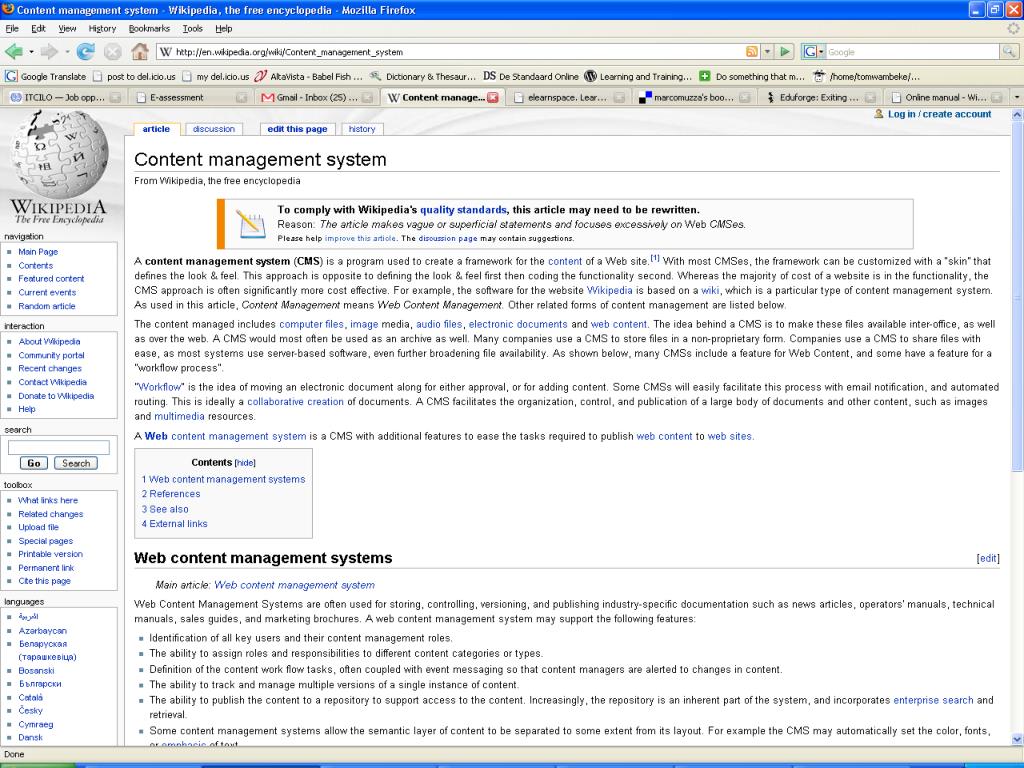This screenshot has width=1024, height=768.
Task: Click the notepad cleanup notice icon
Action: point(249,223)
